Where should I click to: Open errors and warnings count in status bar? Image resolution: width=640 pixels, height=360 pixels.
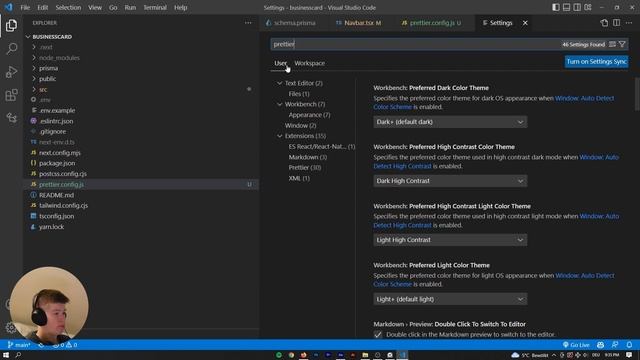pos(65,345)
